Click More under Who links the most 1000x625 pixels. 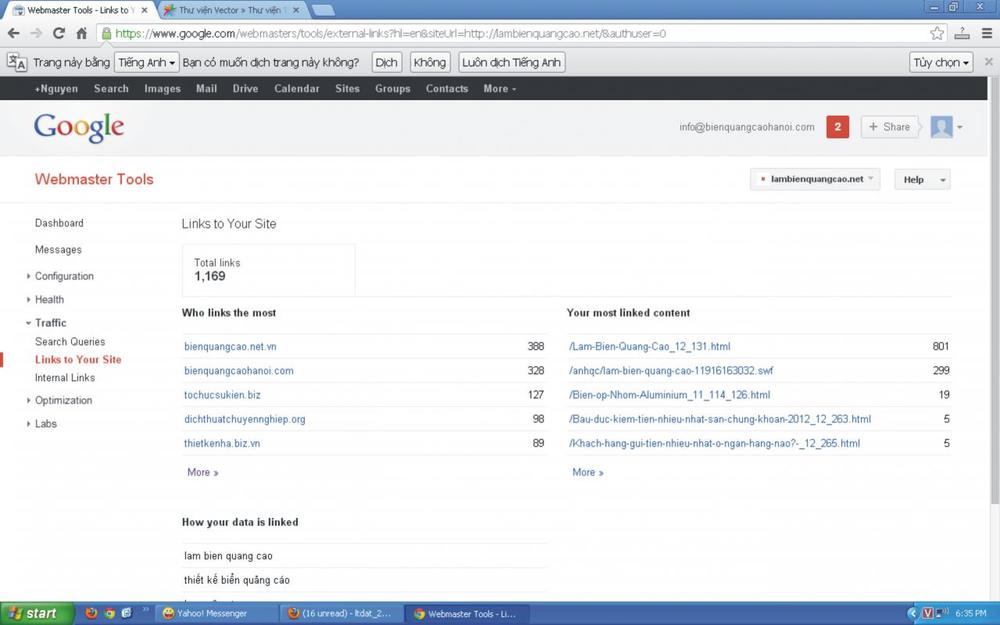click(x=203, y=473)
